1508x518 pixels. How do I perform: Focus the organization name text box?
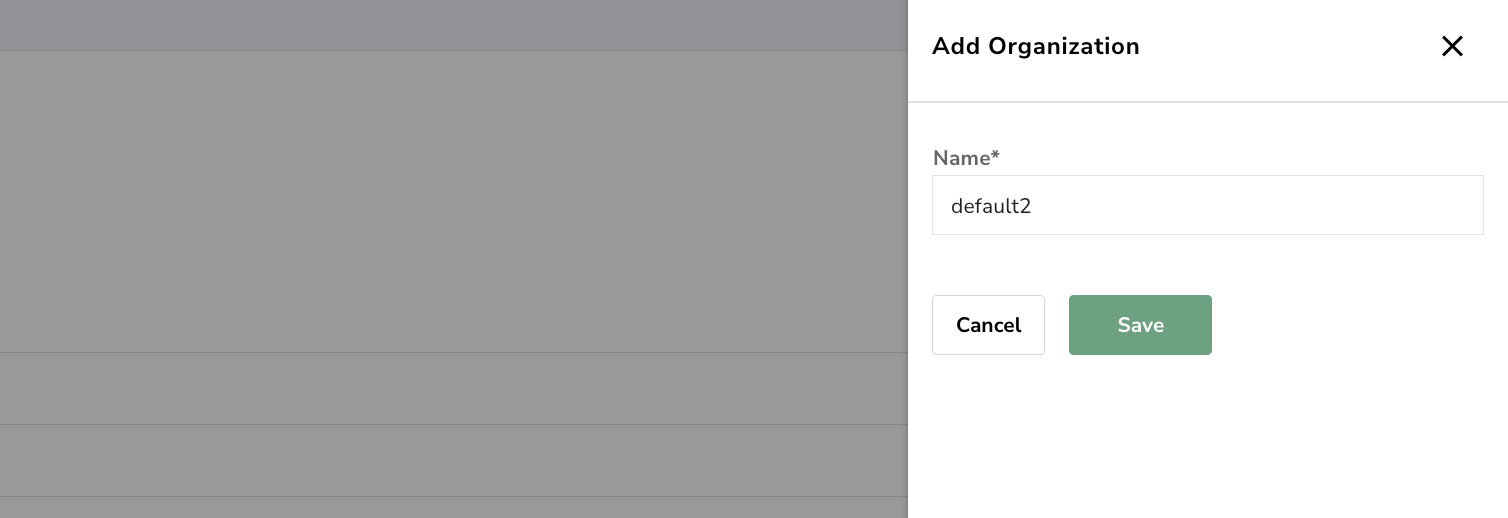coord(1207,205)
